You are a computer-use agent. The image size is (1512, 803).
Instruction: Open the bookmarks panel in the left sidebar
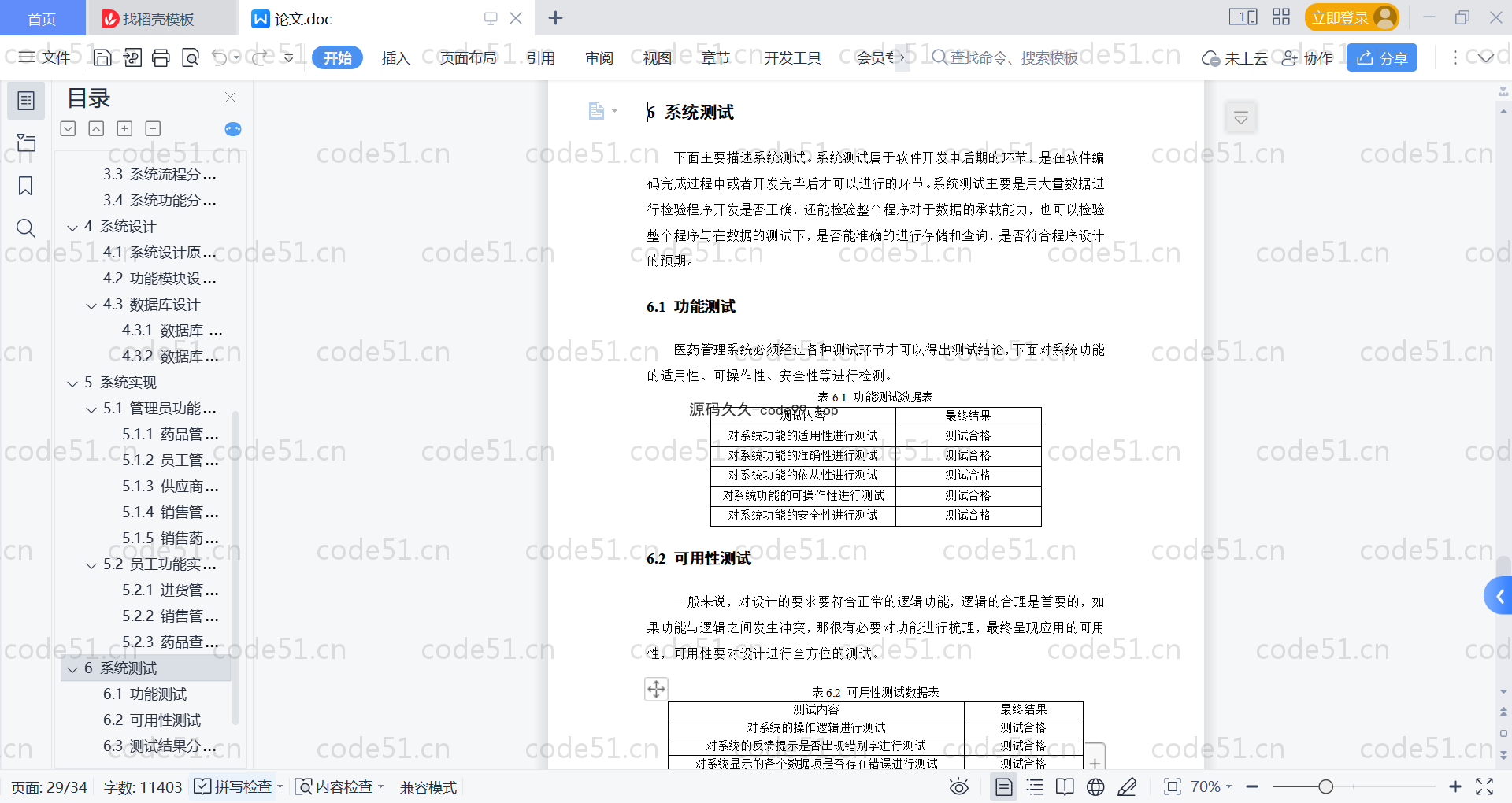[x=26, y=186]
